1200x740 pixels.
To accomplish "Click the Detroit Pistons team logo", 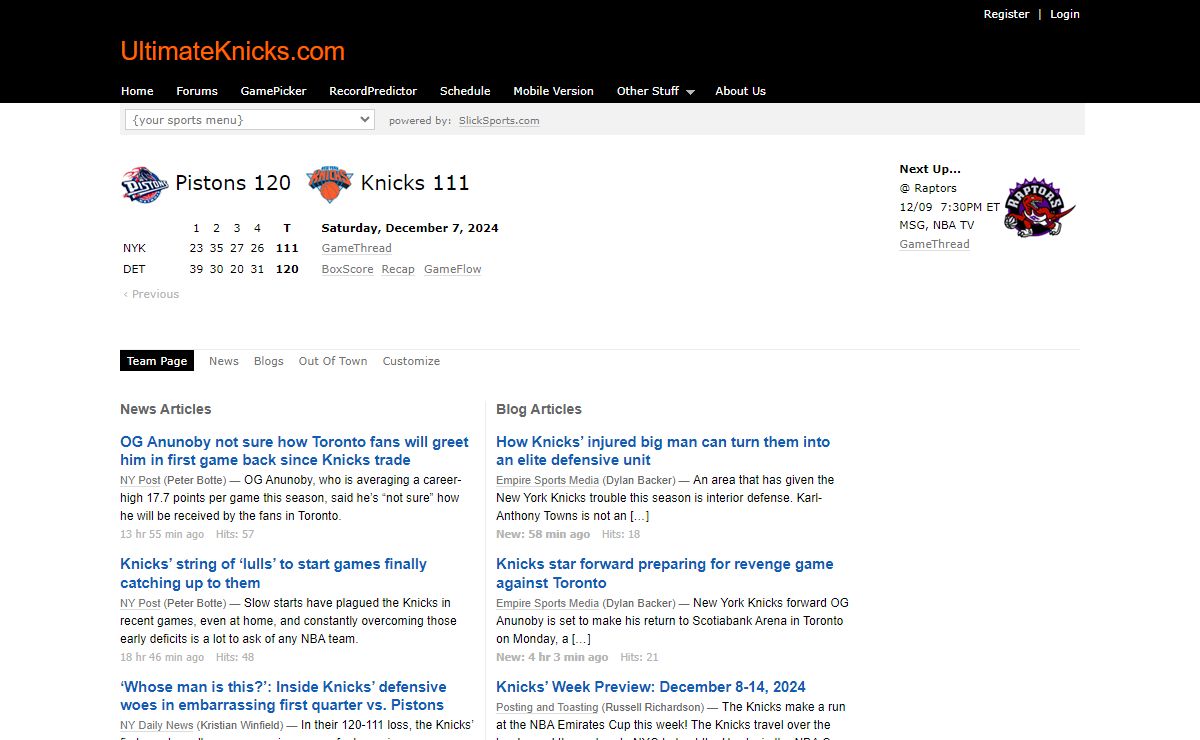I will 145,184.
